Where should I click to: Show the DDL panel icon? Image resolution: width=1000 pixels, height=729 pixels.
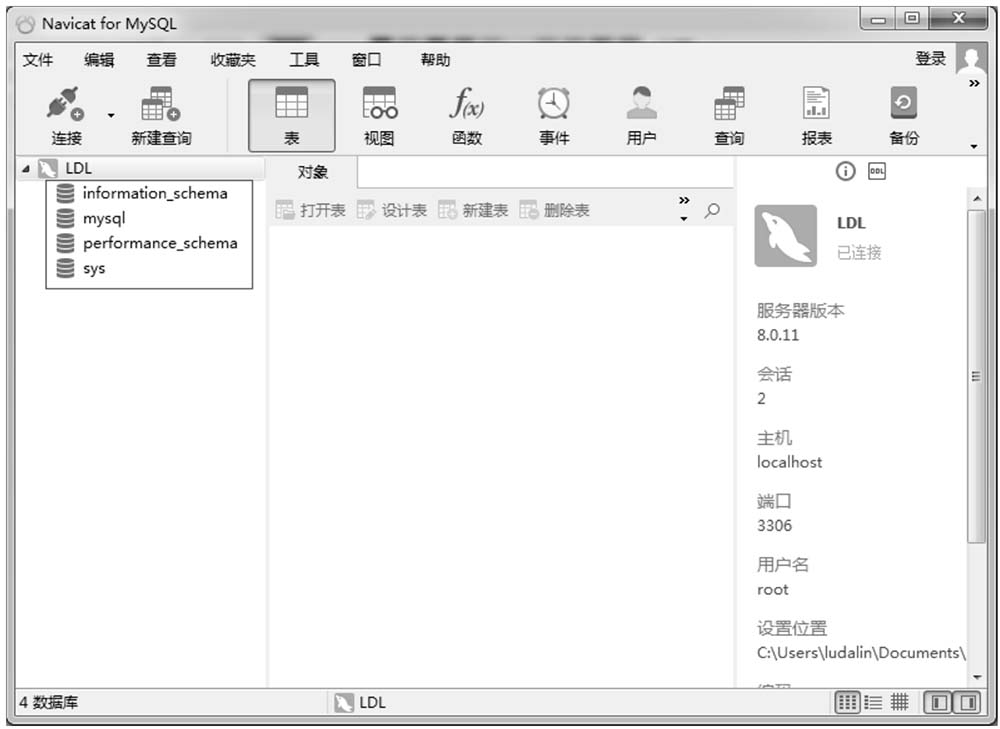coord(877,171)
